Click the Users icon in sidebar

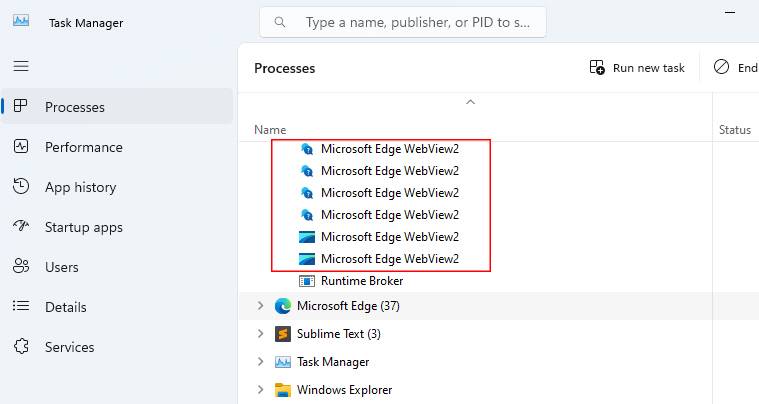[21, 267]
